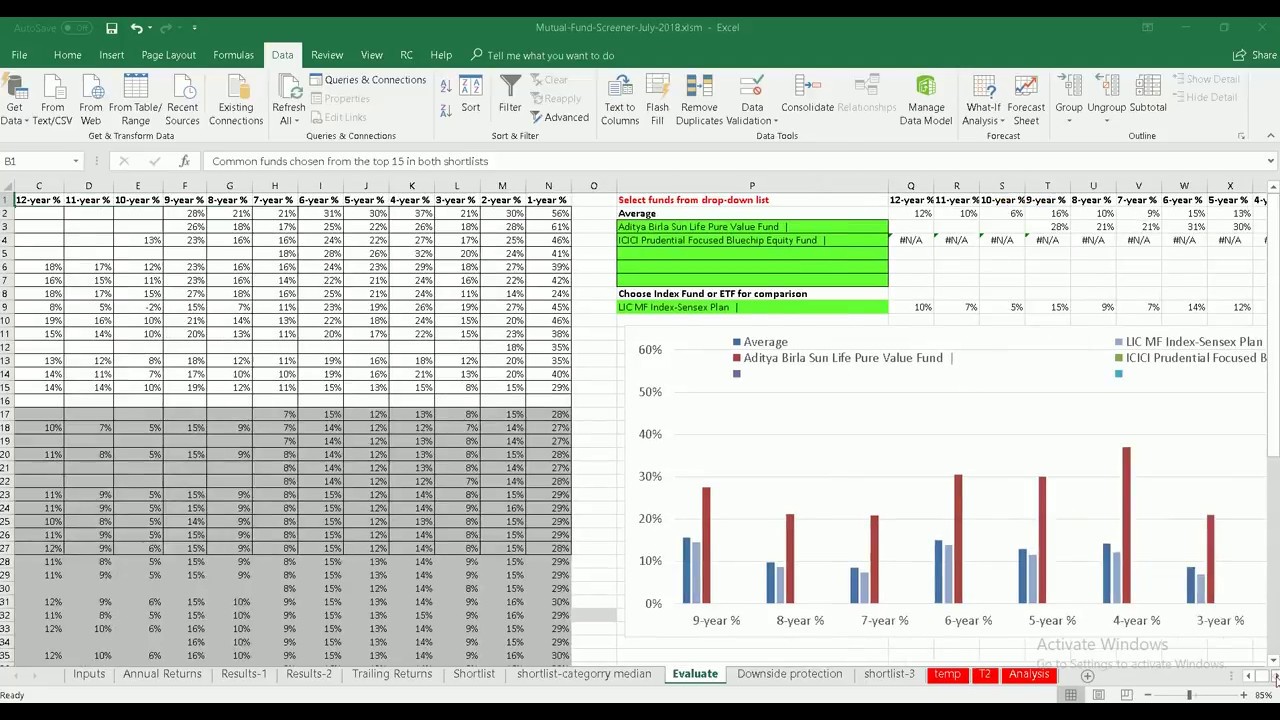
Task: Open the Annual Returns sheet tab
Action: click(162, 674)
